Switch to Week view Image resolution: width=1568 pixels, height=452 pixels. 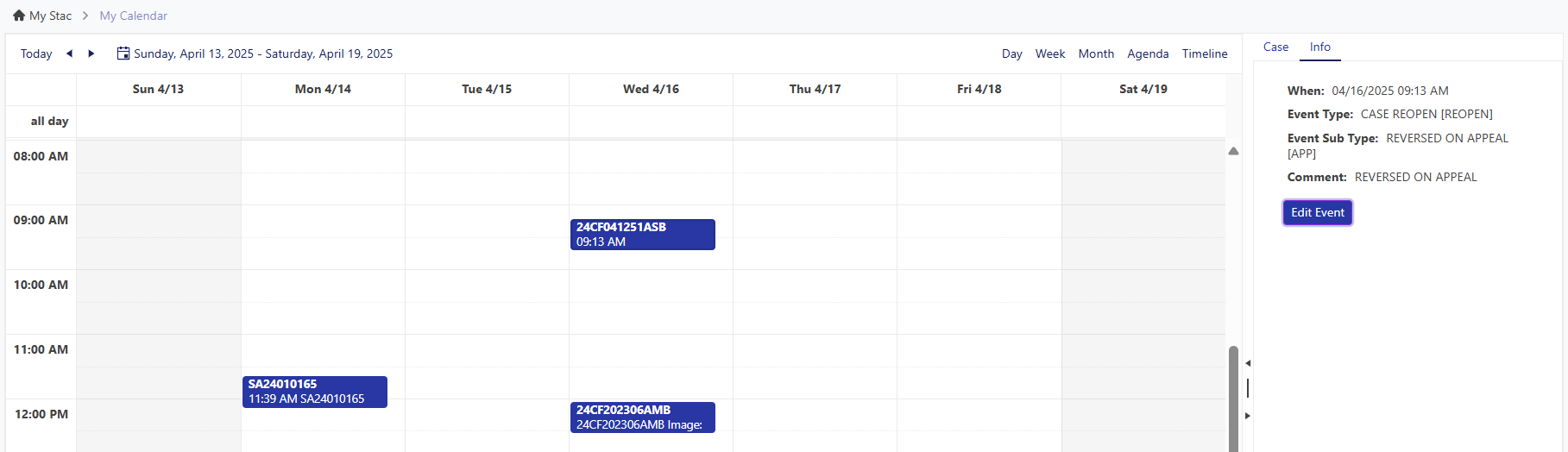pyautogui.click(x=1049, y=53)
